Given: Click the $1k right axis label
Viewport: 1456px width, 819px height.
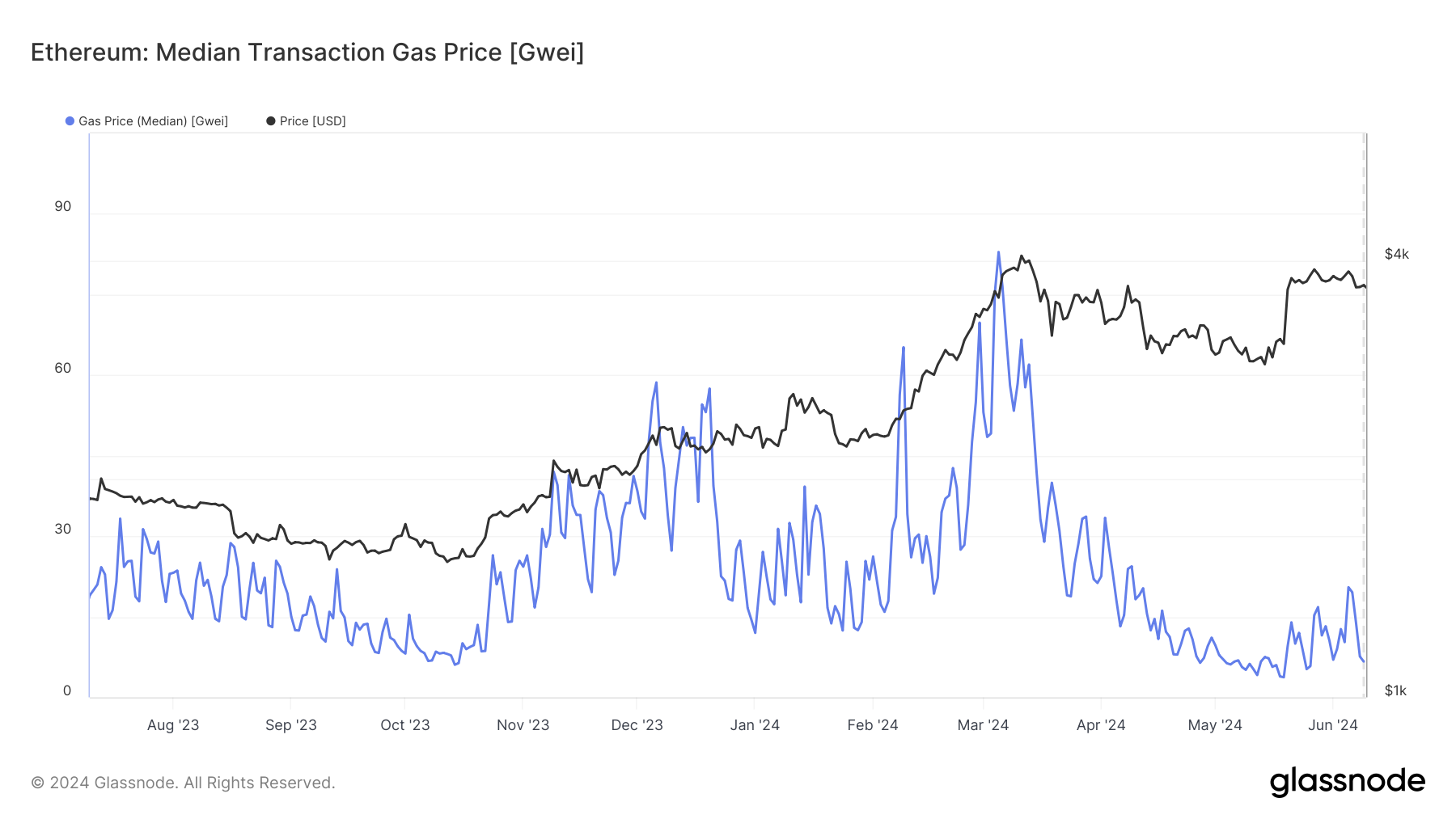Looking at the screenshot, I should coord(1396,690).
